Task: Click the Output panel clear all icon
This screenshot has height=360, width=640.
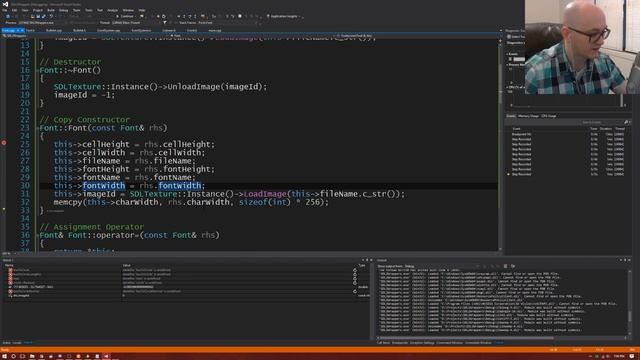Action: coord(505,266)
